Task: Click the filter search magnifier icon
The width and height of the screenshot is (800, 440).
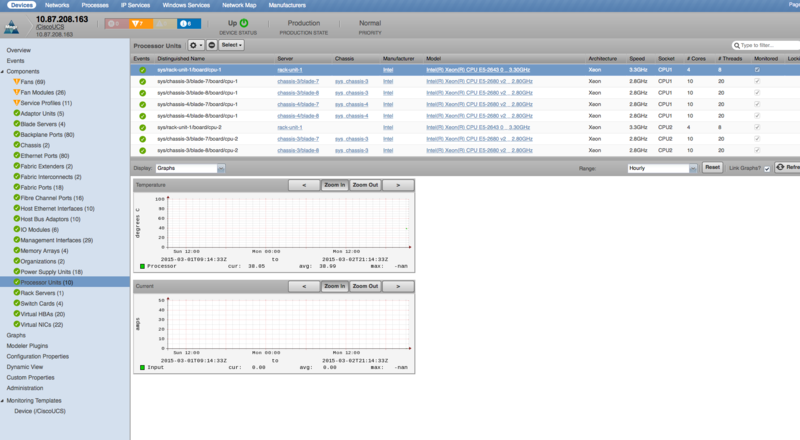Action: 736,45
